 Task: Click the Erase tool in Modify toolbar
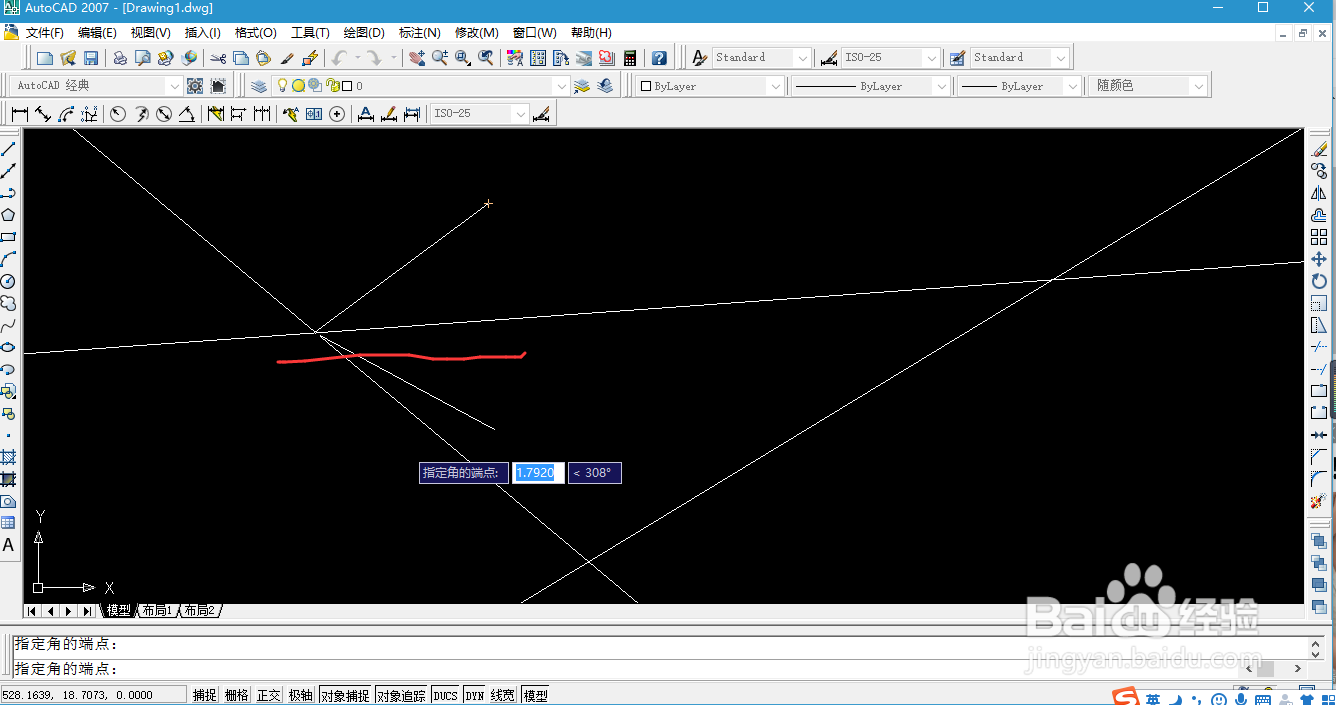(1319, 149)
